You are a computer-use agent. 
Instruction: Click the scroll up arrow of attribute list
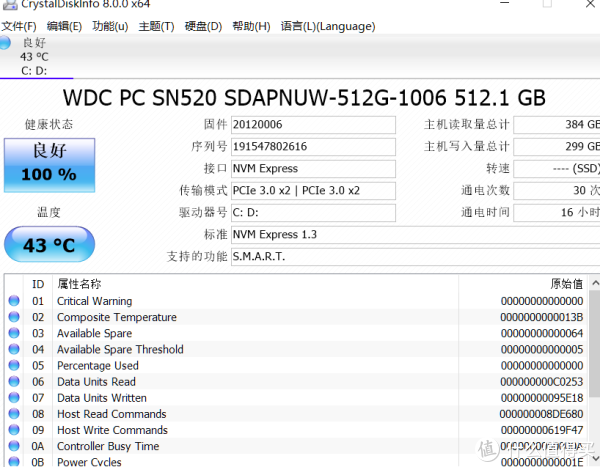[x=595, y=283]
